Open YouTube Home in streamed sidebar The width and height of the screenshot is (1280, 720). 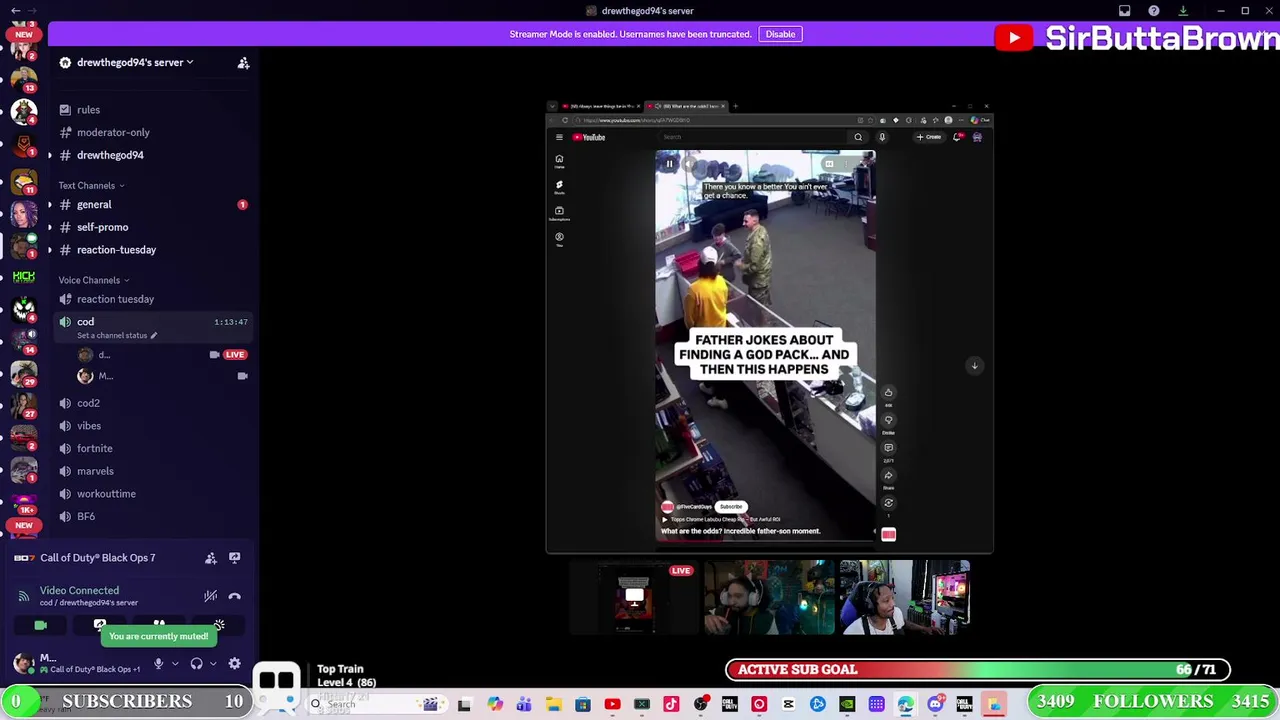coord(559,161)
